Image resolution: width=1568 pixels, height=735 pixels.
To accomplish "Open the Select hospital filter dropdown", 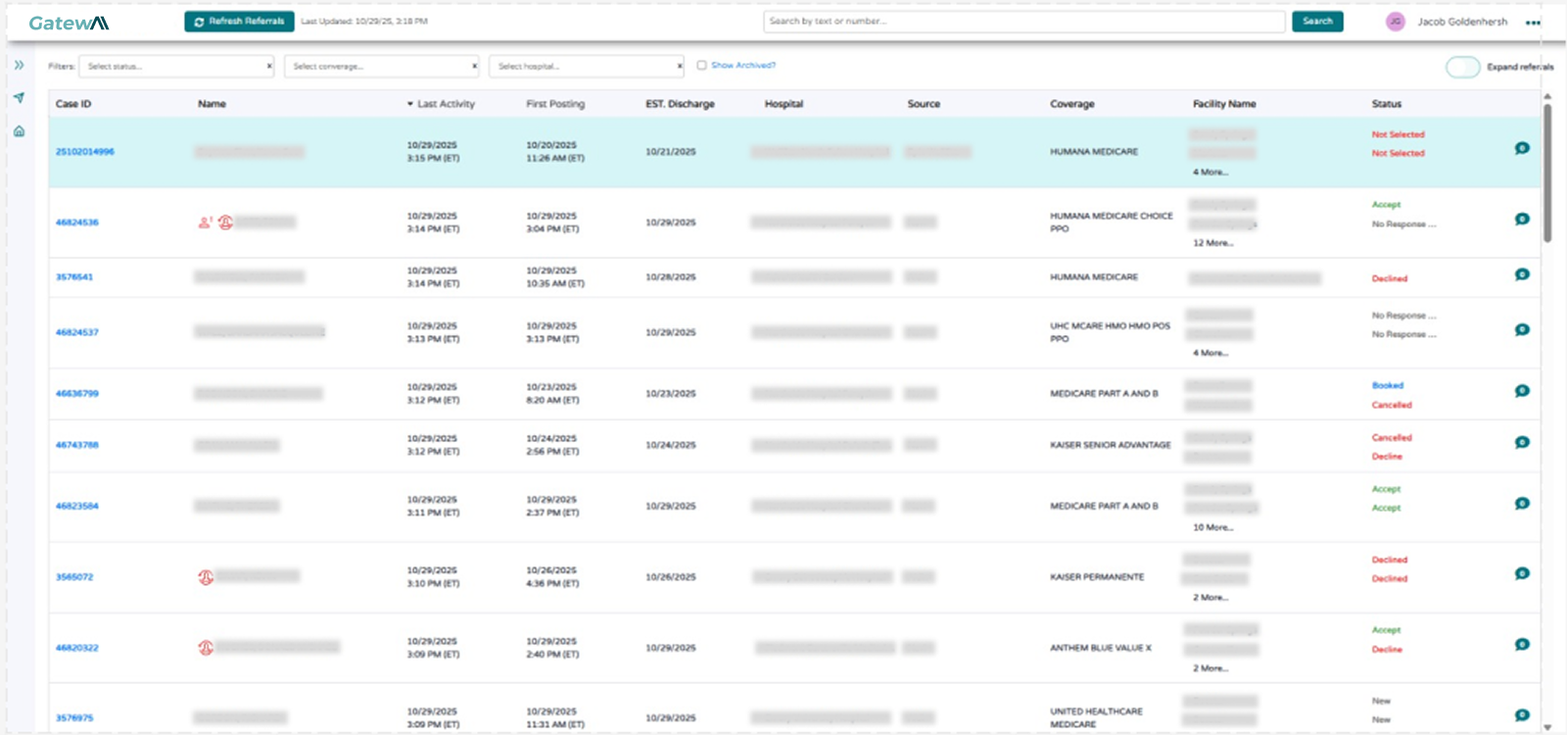I will click(x=587, y=67).
